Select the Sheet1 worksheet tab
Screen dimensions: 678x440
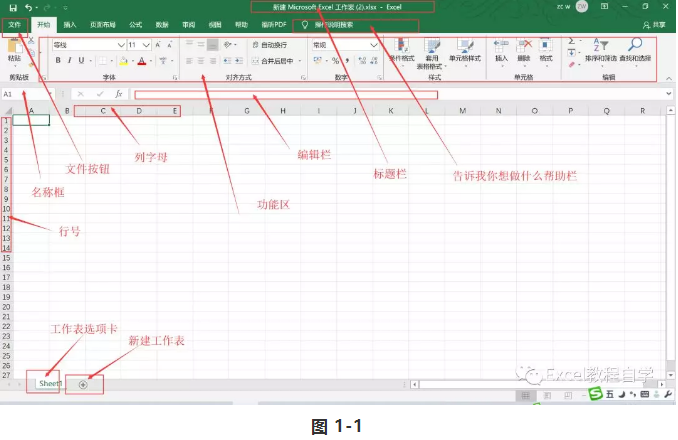click(50, 383)
